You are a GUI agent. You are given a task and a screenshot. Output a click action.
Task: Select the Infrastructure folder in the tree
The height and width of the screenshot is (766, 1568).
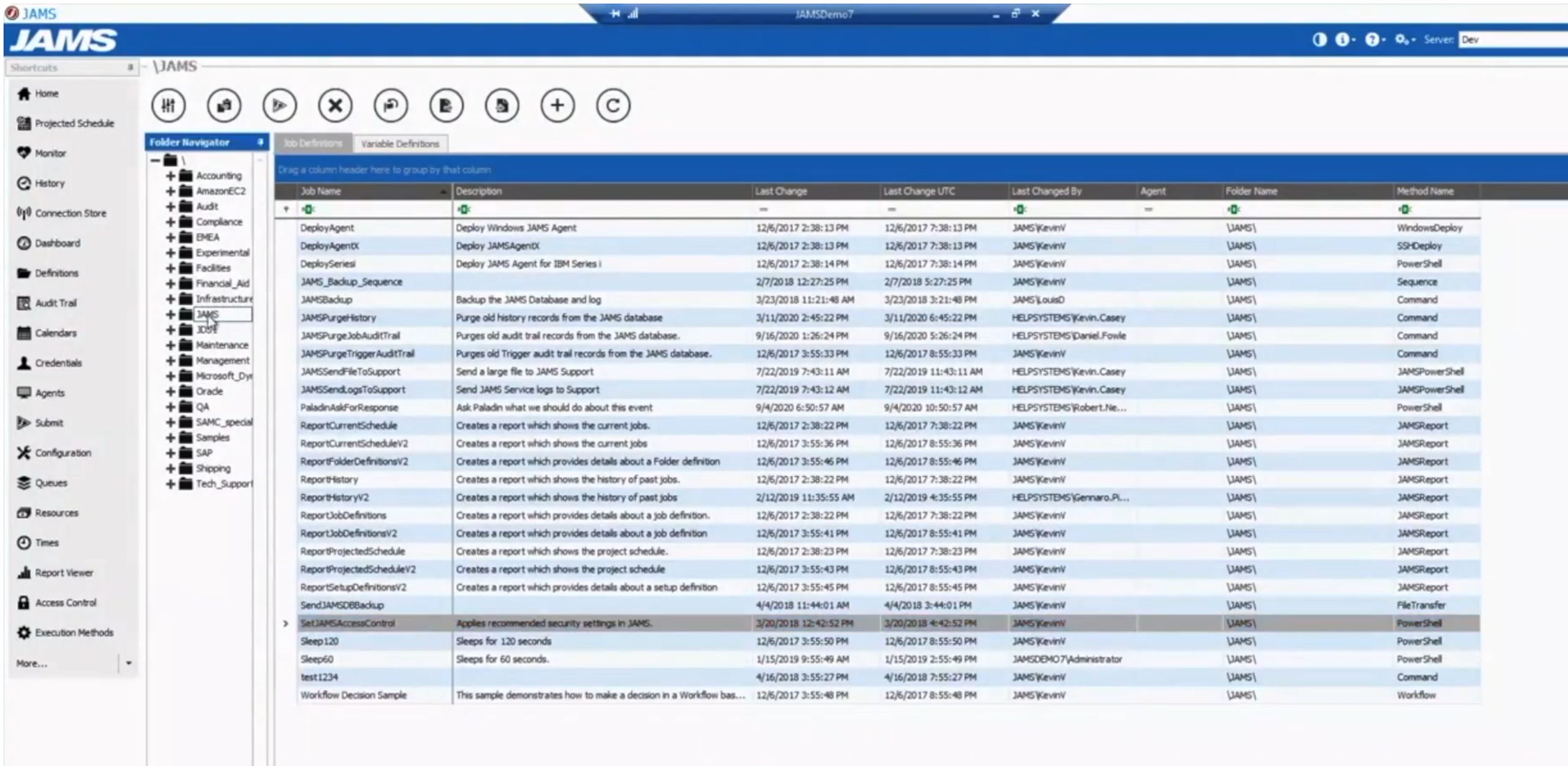point(224,299)
